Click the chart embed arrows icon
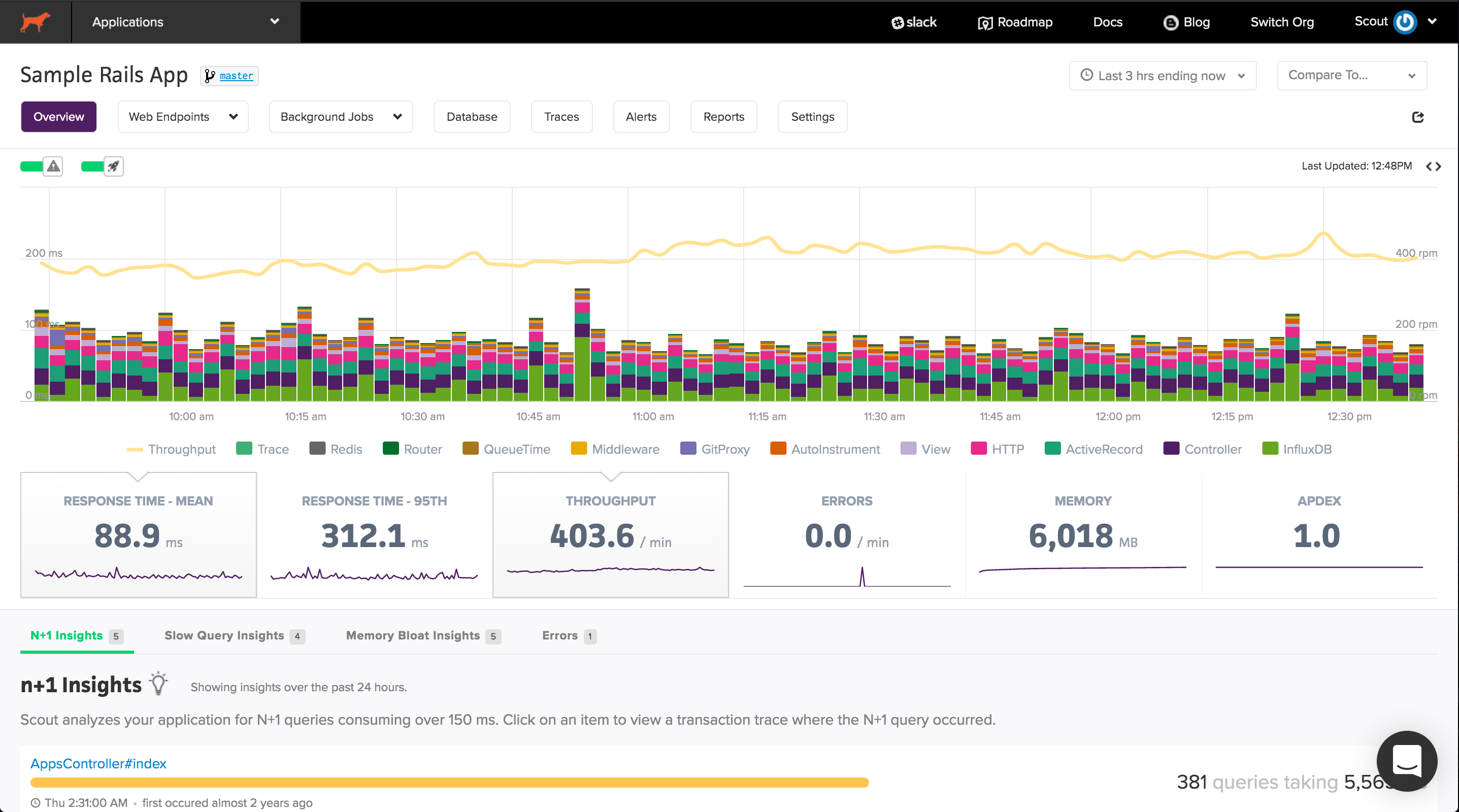The image size is (1459, 812). pyautogui.click(x=1433, y=166)
